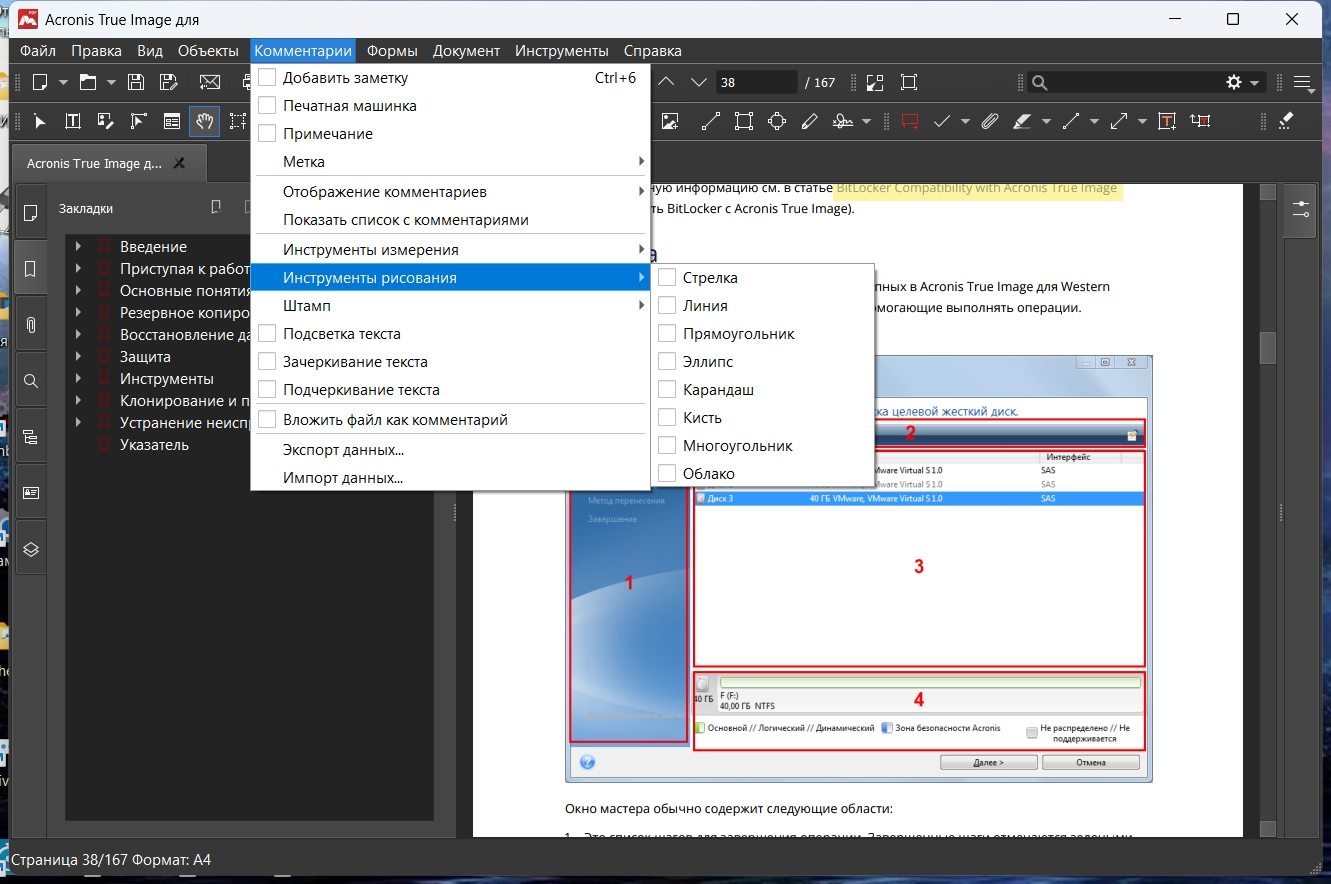
Task: Open the Инструменты menu in the menu bar
Action: (561, 51)
